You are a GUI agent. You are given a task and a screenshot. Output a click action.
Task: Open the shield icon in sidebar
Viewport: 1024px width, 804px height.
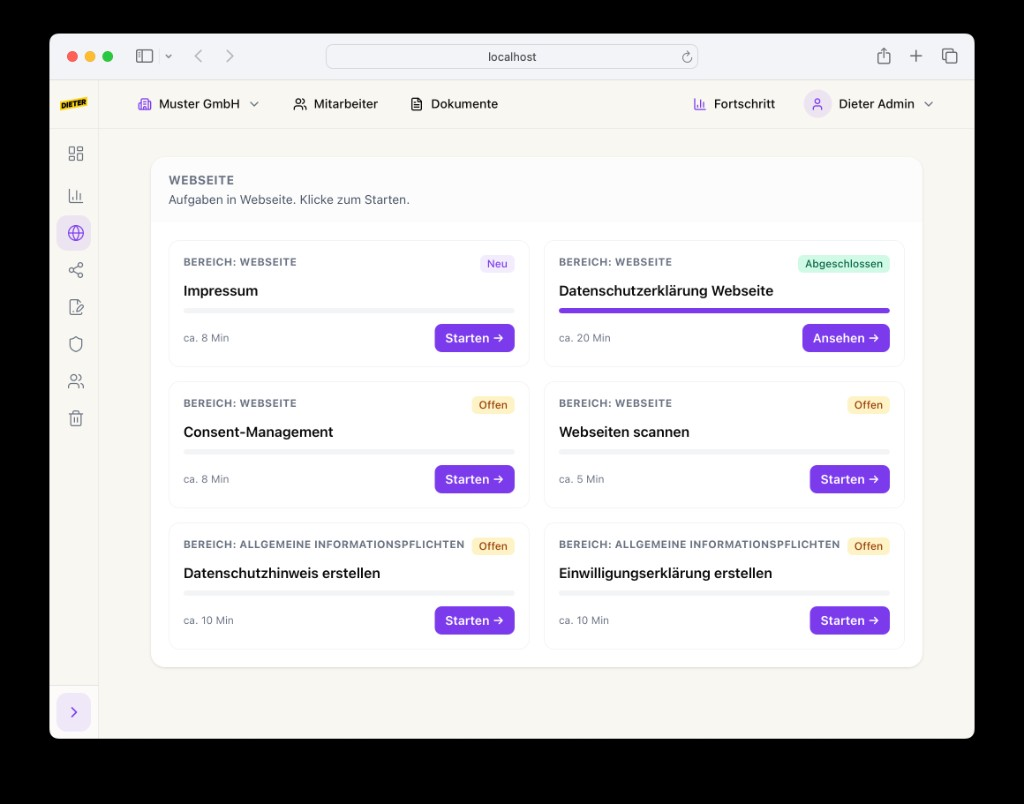(75, 344)
